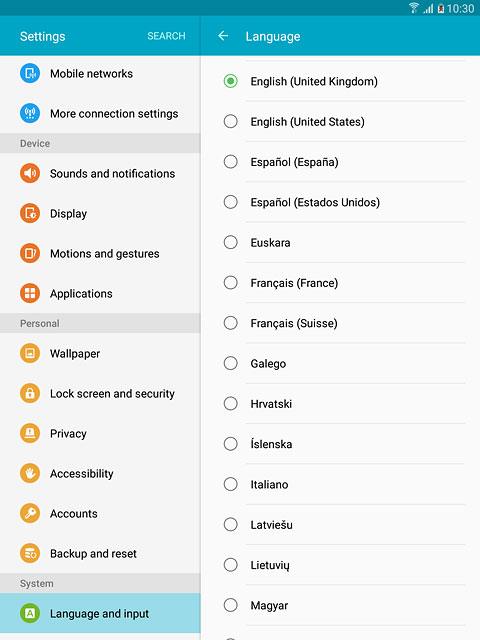Open the Applications grid icon
The image size is (480, 640).
click(30, 293)
